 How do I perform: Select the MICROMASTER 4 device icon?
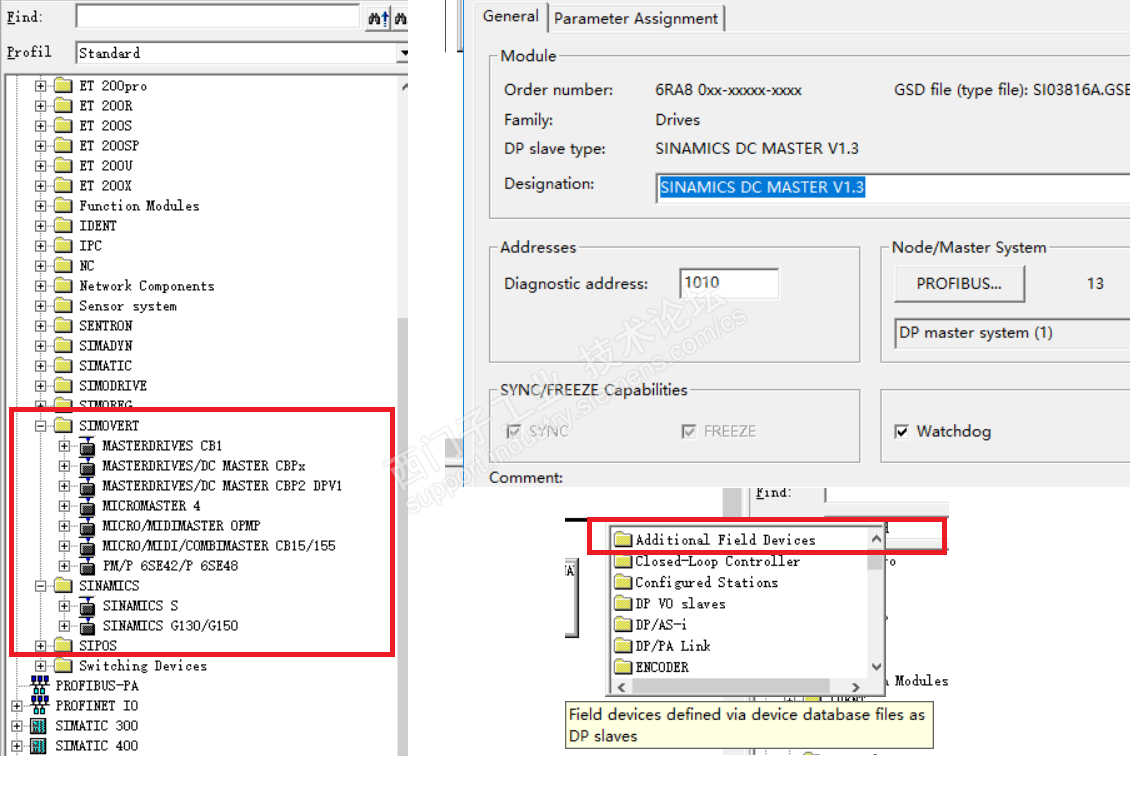(87, 506)
